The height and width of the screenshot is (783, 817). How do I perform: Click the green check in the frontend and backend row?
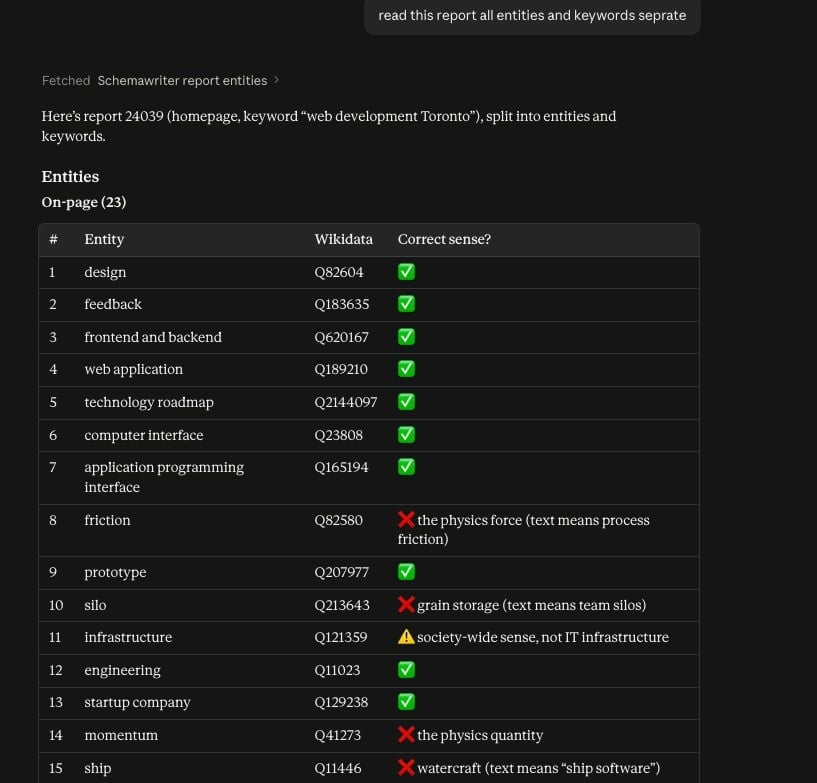pos(406,337)
